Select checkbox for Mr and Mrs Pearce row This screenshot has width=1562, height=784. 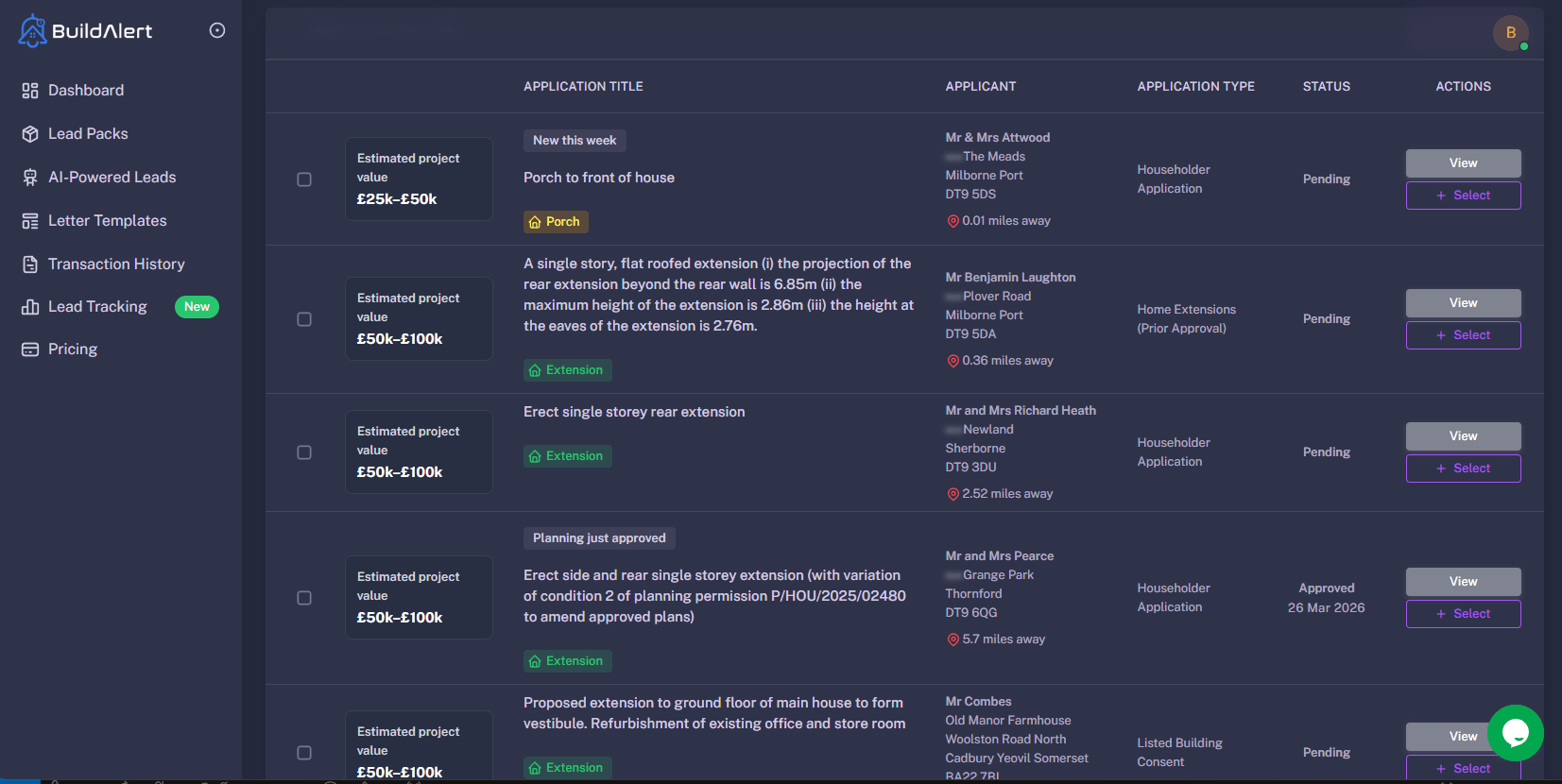[x=304, y=598]
